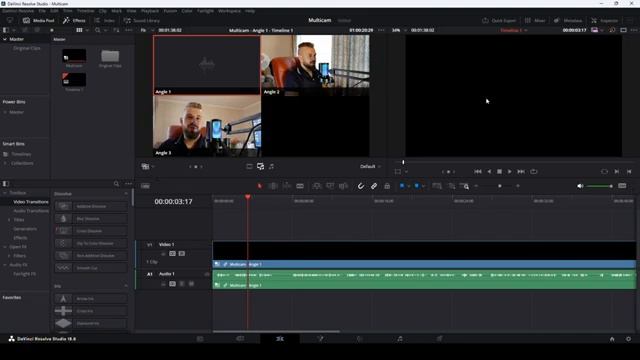Click the Overwrite Clip edit icon
This screenshot has height=360, width=640.
click(330, 186)
